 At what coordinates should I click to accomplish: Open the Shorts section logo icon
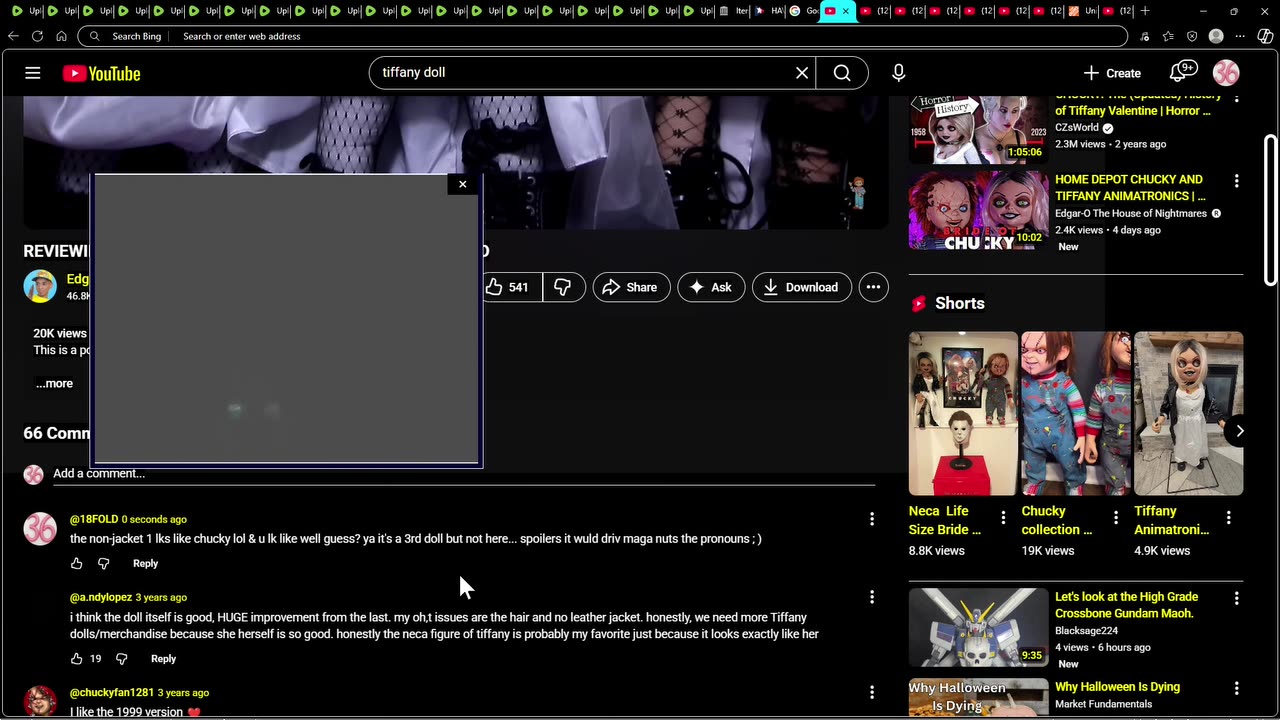pos(918,303)
